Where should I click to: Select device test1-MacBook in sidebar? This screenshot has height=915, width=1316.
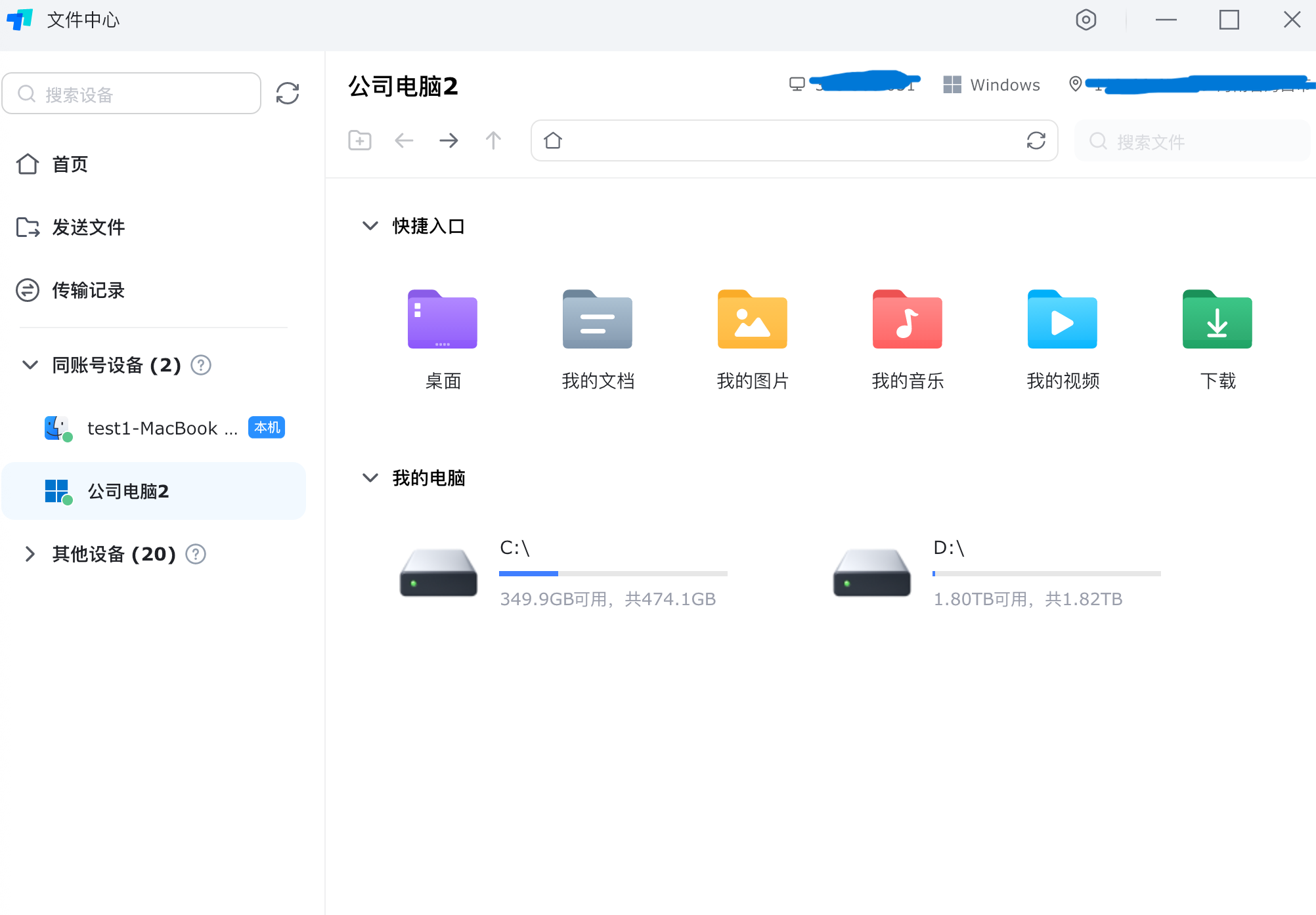(152, 428)
